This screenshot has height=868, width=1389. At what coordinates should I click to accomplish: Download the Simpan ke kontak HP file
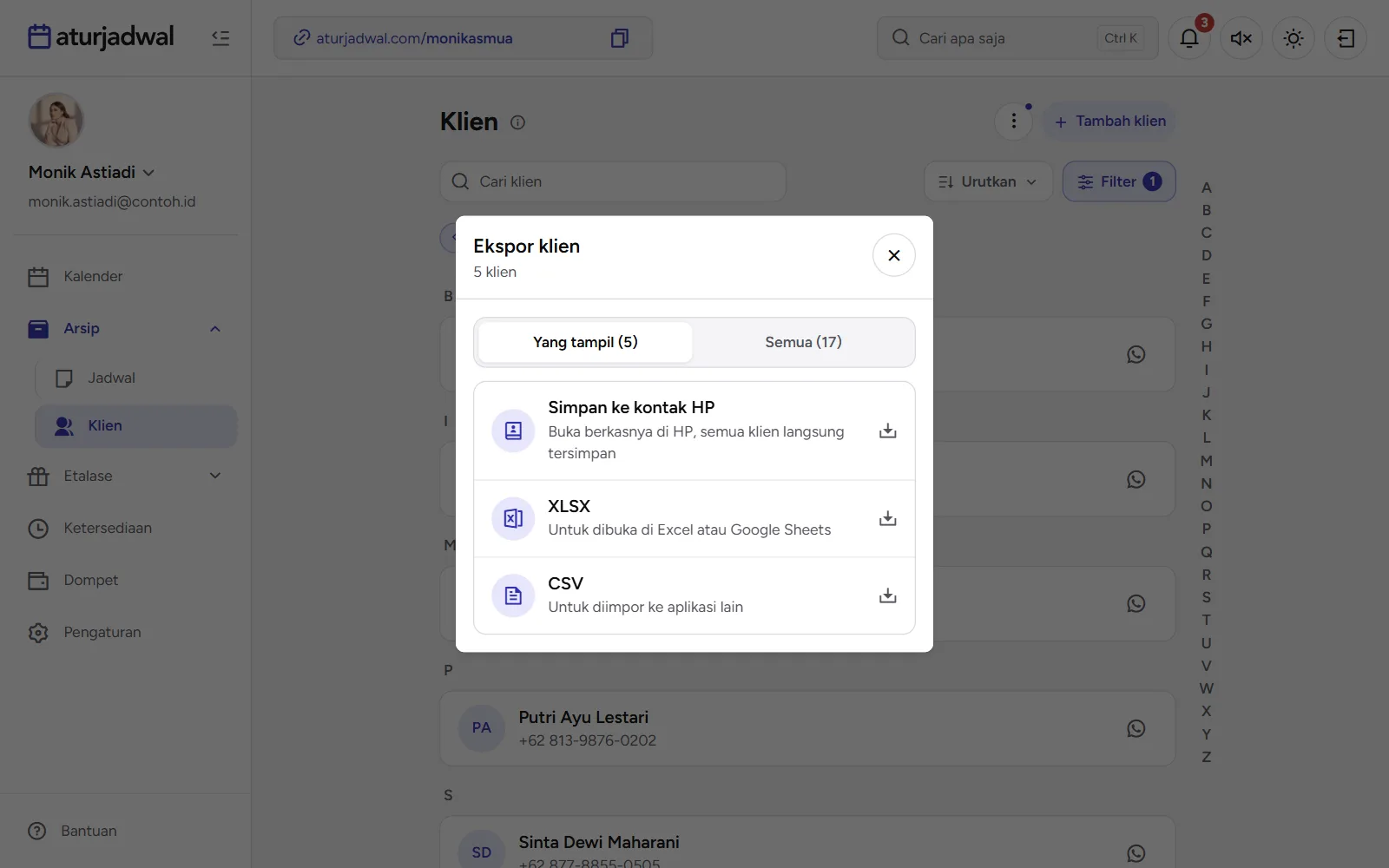point(887,431)
